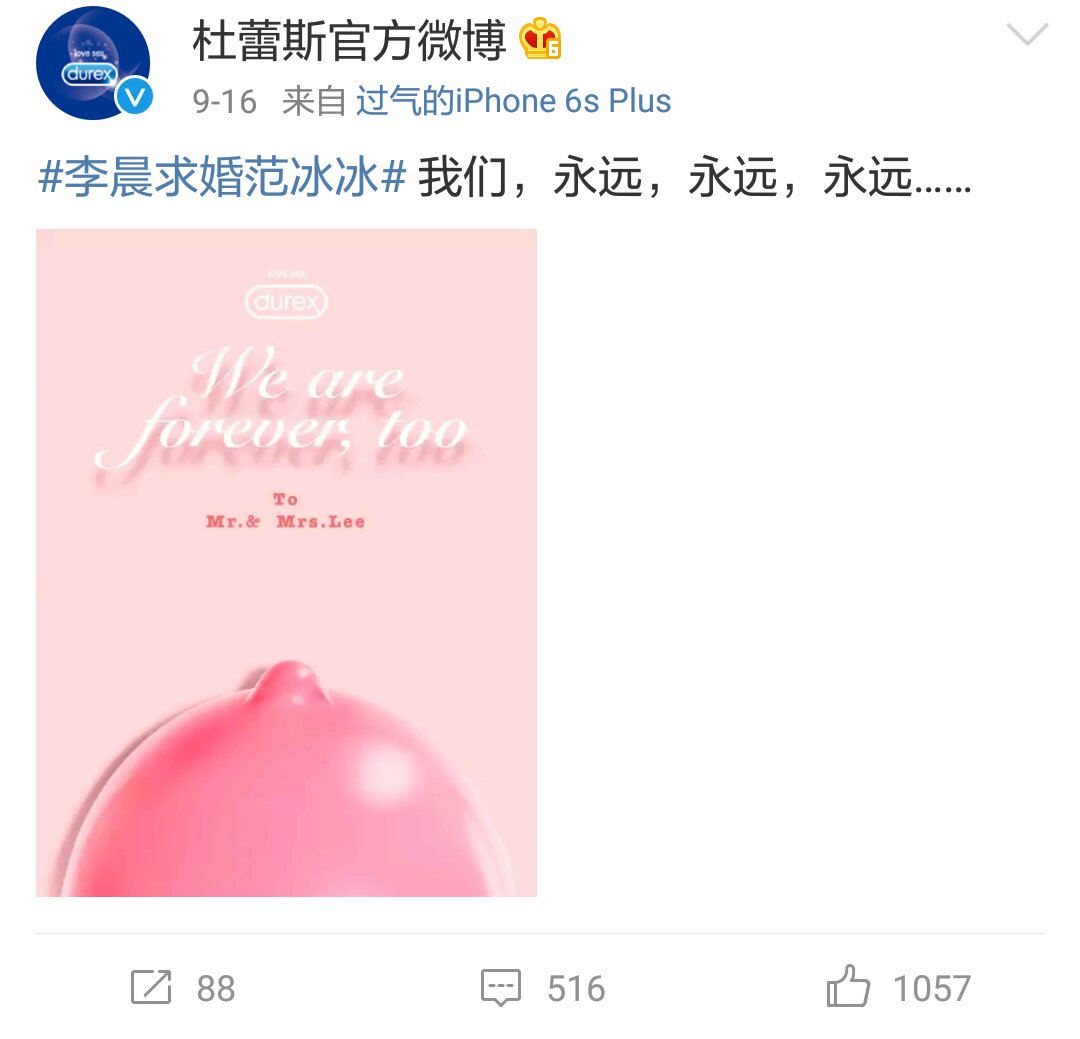The height and width of the screenshot is (1039, 1080).
Task: Click the post text 我们，永远，永远
Action: point(695,177)
